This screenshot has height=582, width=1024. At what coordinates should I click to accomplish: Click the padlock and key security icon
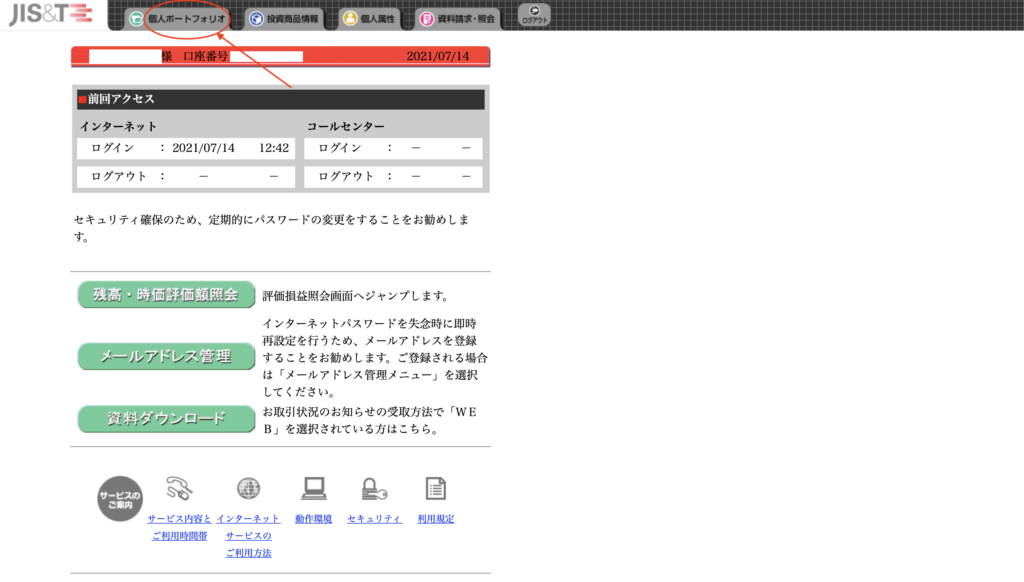[x=374, y=488]
